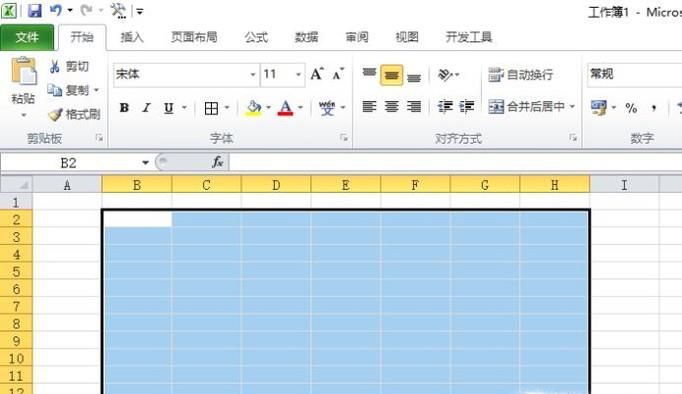Switch to the 公式 (Formulas) tab
Screen dimensions: 682x394
(x=256, y=37)
